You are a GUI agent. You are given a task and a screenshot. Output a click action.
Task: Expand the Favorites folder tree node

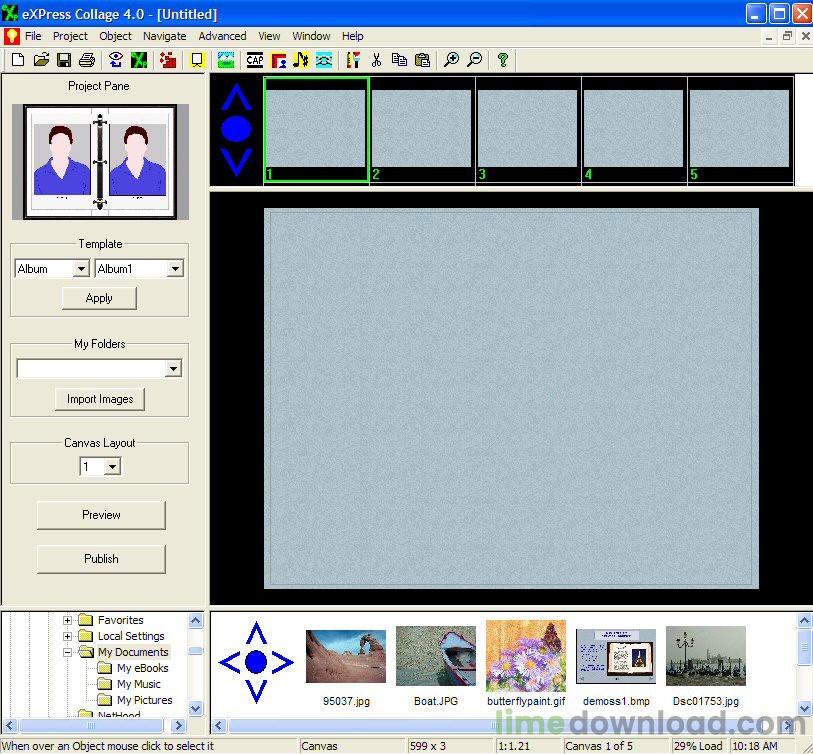68,620
